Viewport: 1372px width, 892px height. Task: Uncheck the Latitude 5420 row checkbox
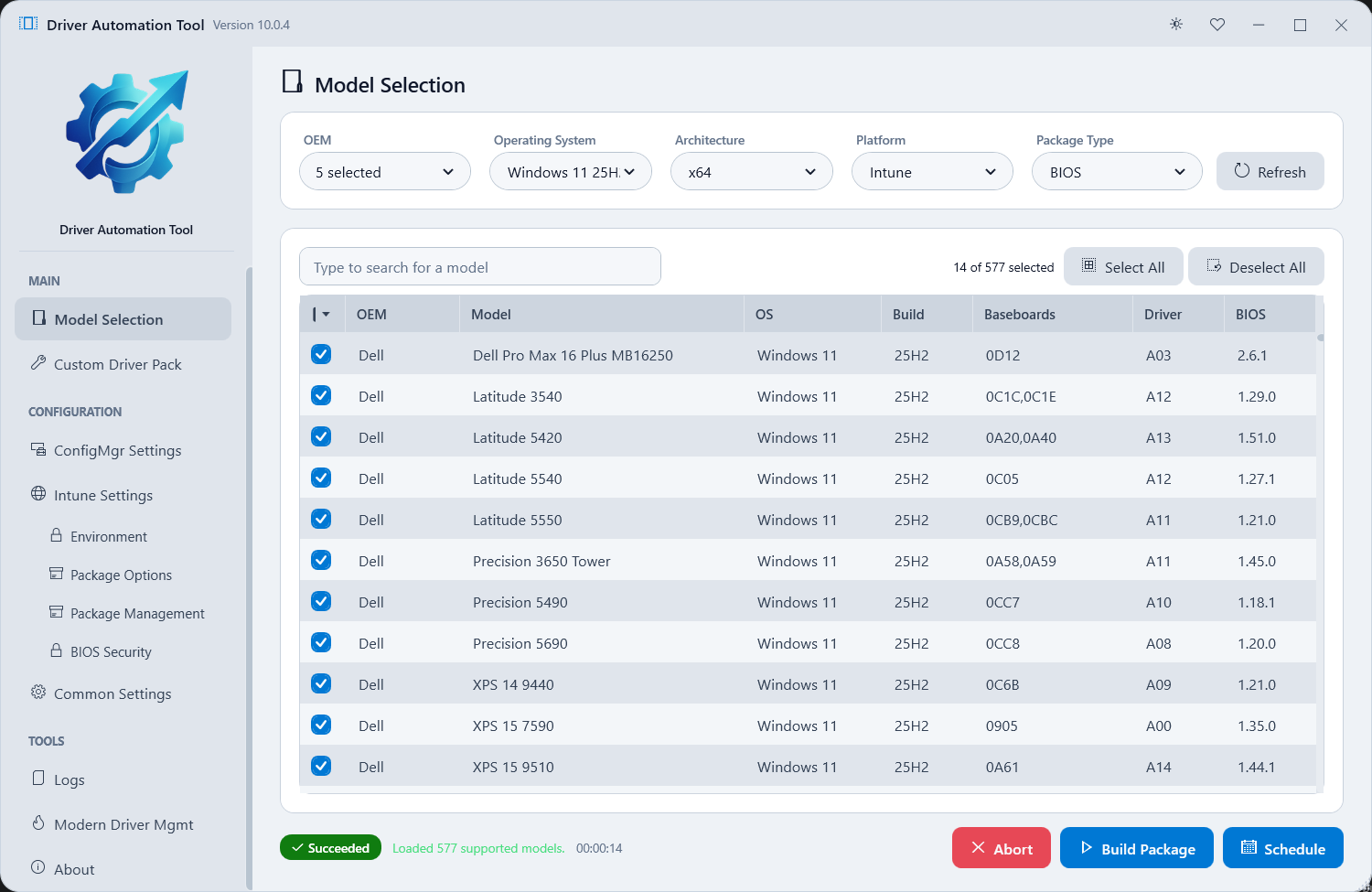click(x=321, y=436)
